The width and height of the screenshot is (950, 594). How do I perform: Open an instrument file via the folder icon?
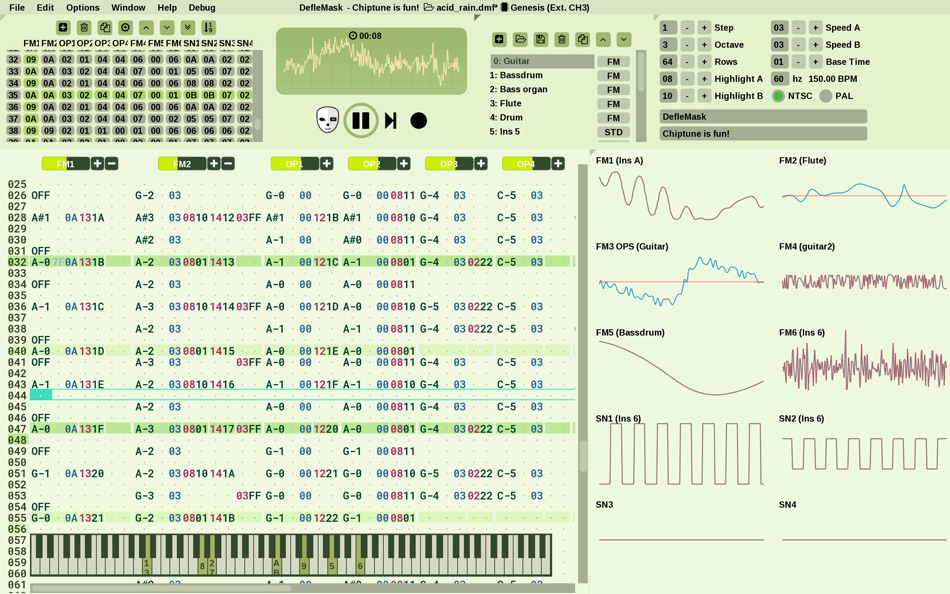tap(522, 39)
